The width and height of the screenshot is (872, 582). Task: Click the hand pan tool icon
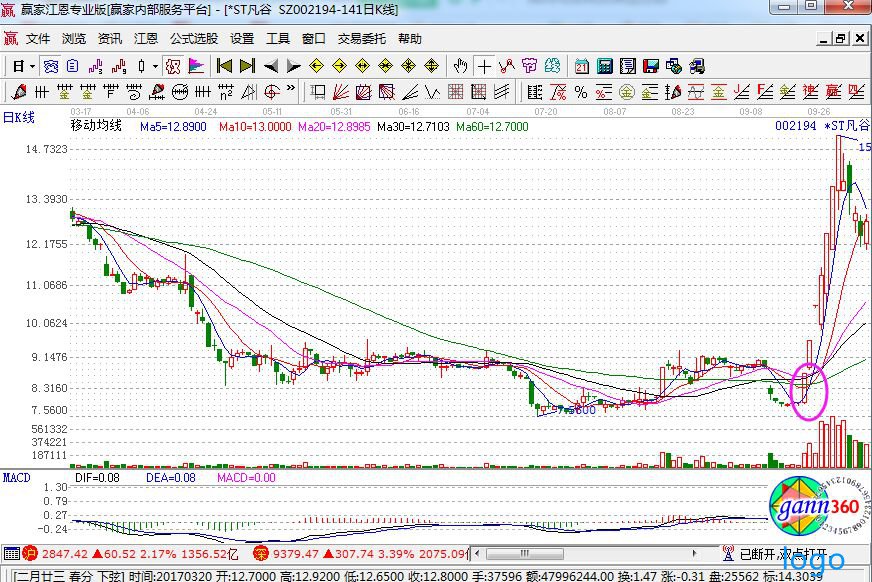[460, 66]
